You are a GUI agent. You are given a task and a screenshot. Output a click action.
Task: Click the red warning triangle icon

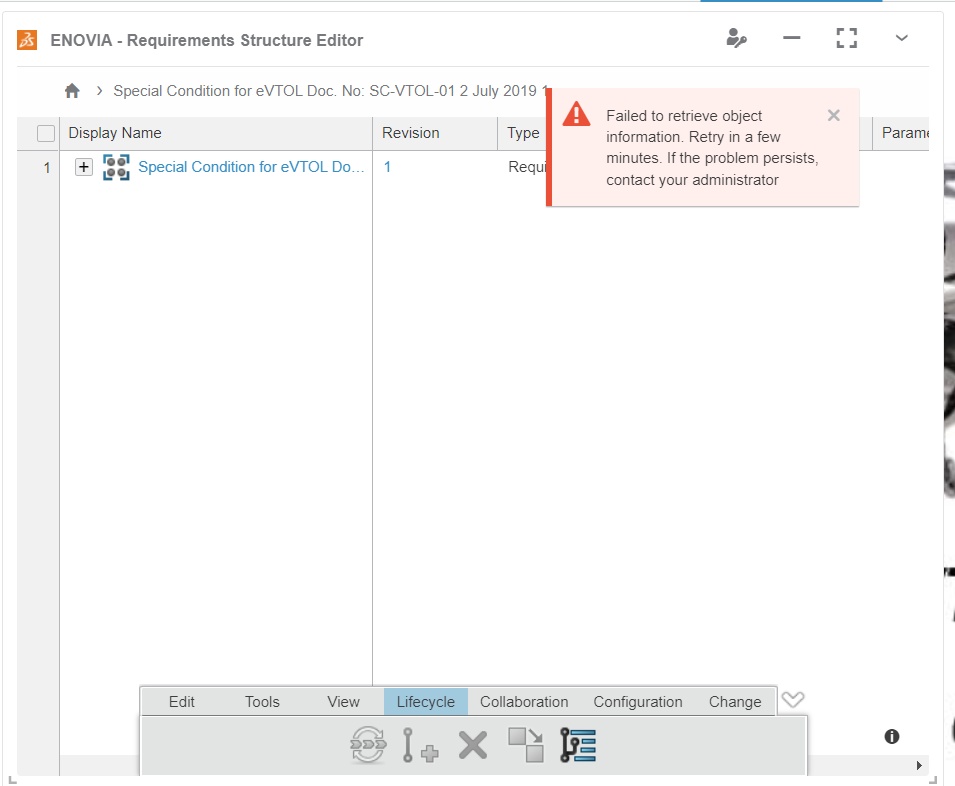(576, 114)
